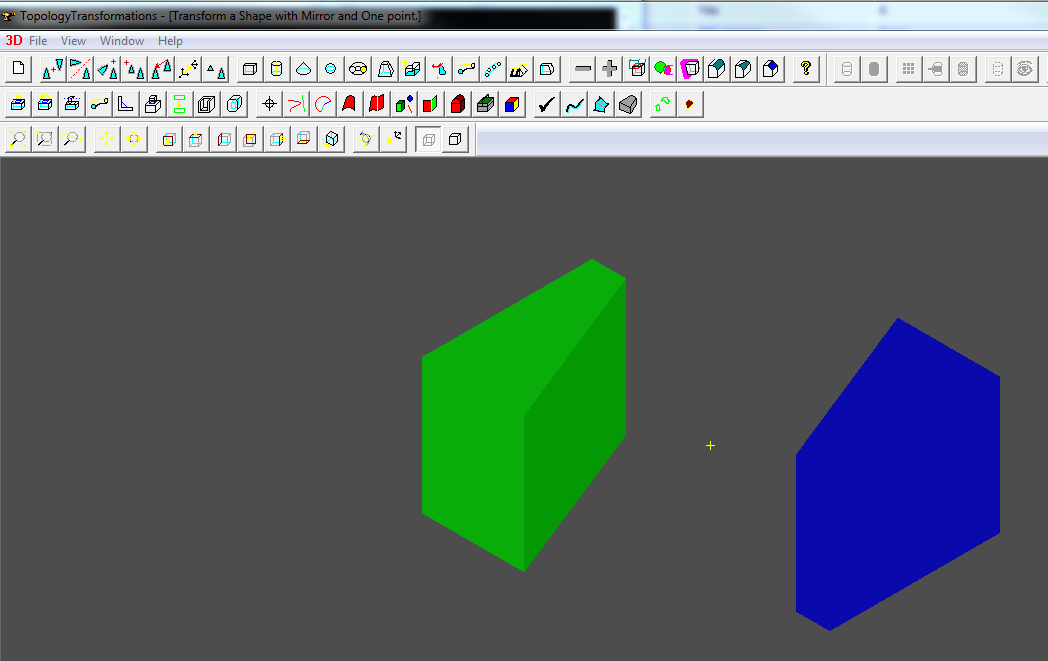Click the yellow question mark help icon
The height and width of the screenshot is (661, 1048).
(806, 69)
